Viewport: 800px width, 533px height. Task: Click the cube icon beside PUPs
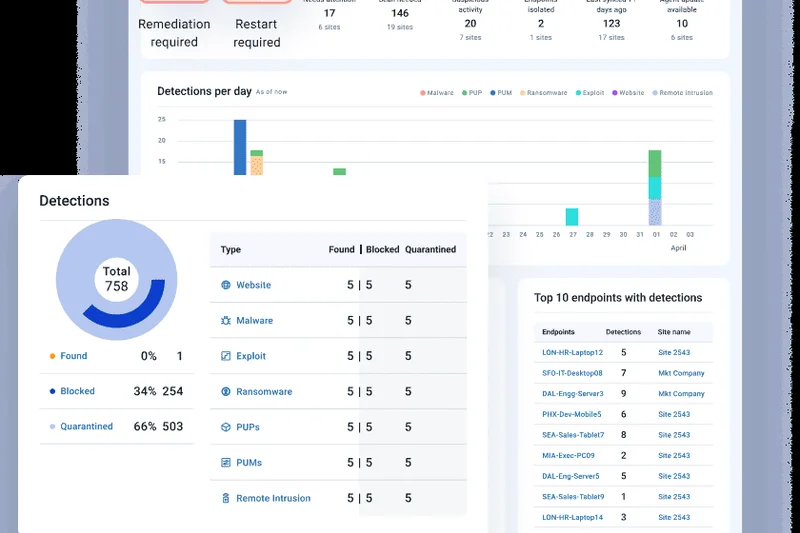point(226,427)
